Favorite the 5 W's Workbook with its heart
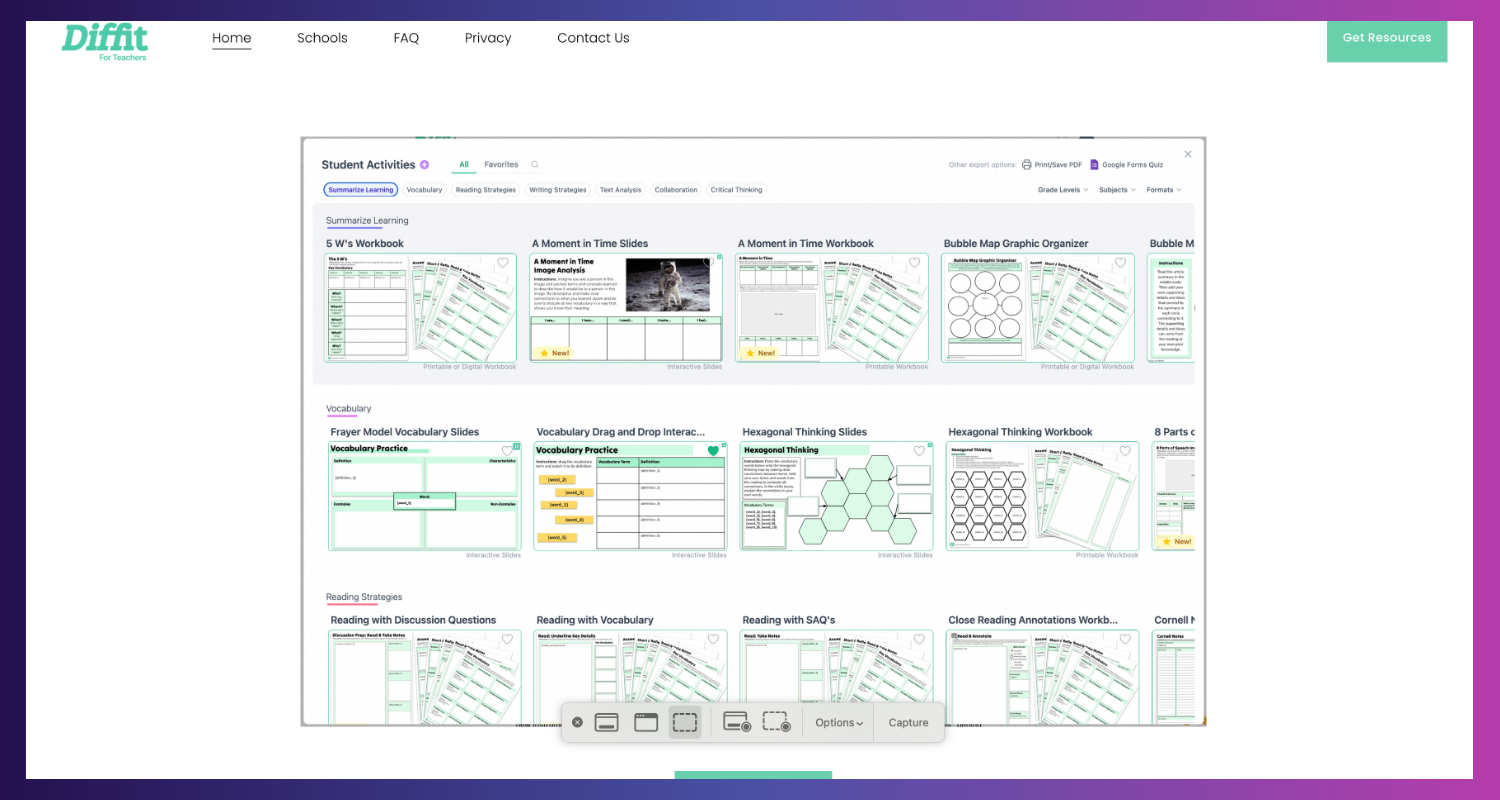Viewport: 1500px width, 800px height. click(503, 263)
